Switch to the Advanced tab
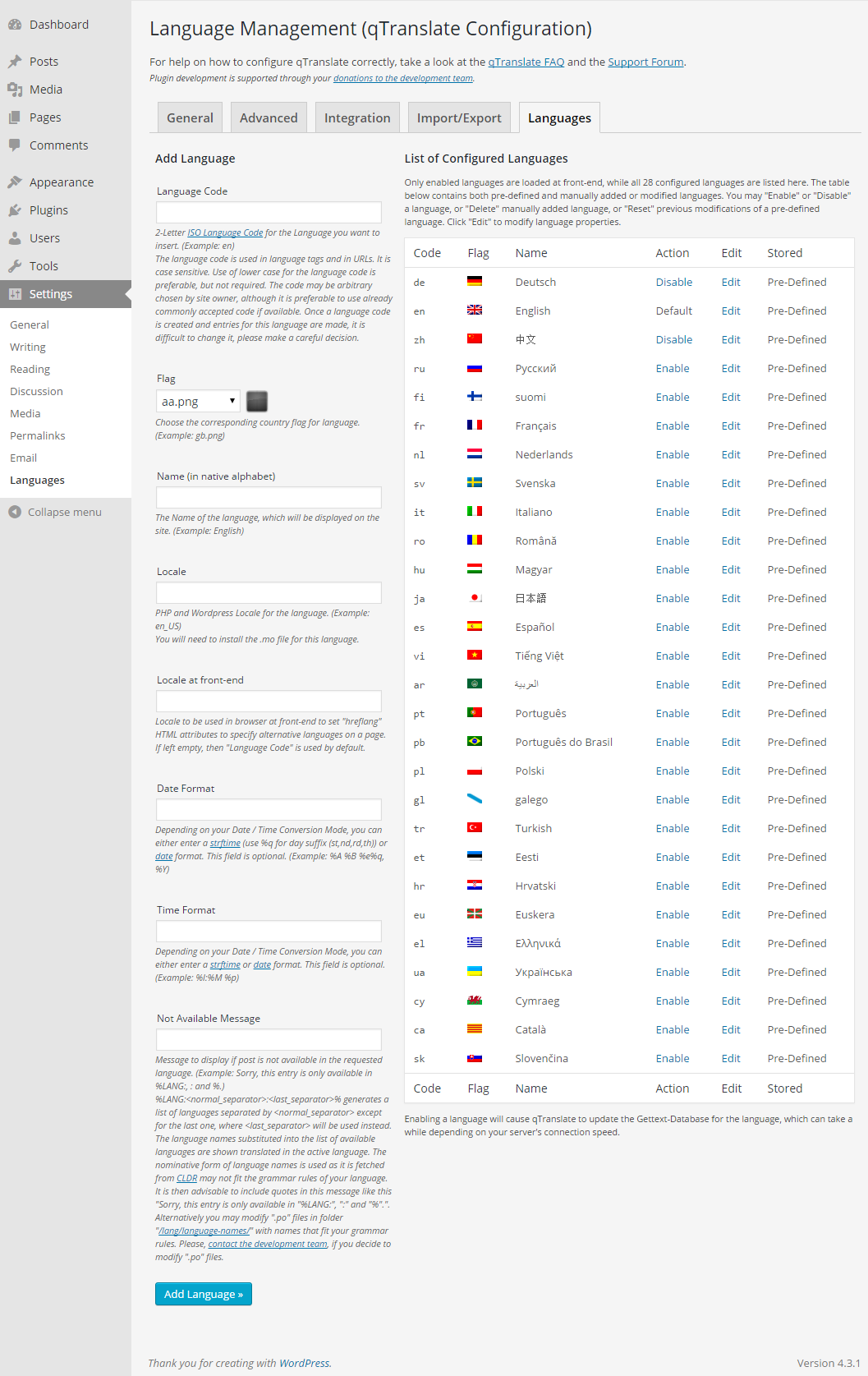The height and width of the screenshot is (1376, 868). pos(269,118)
